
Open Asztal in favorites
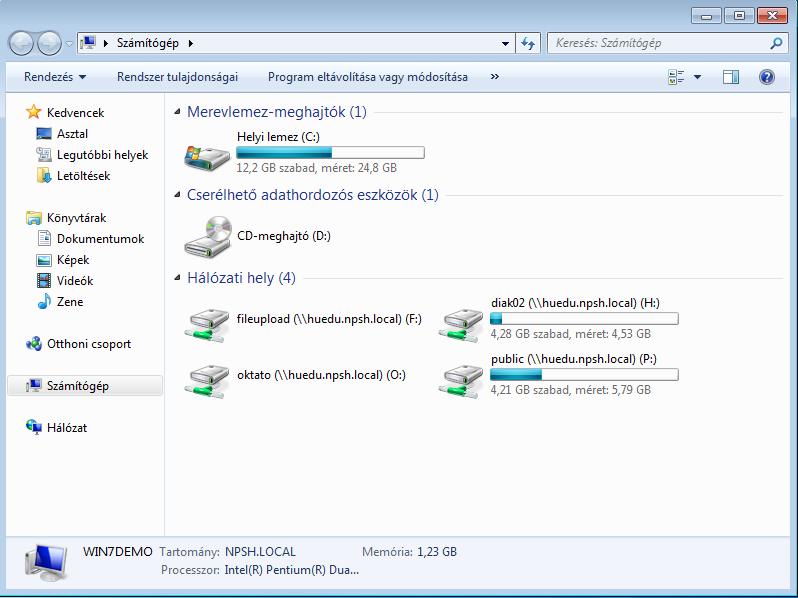72,134
